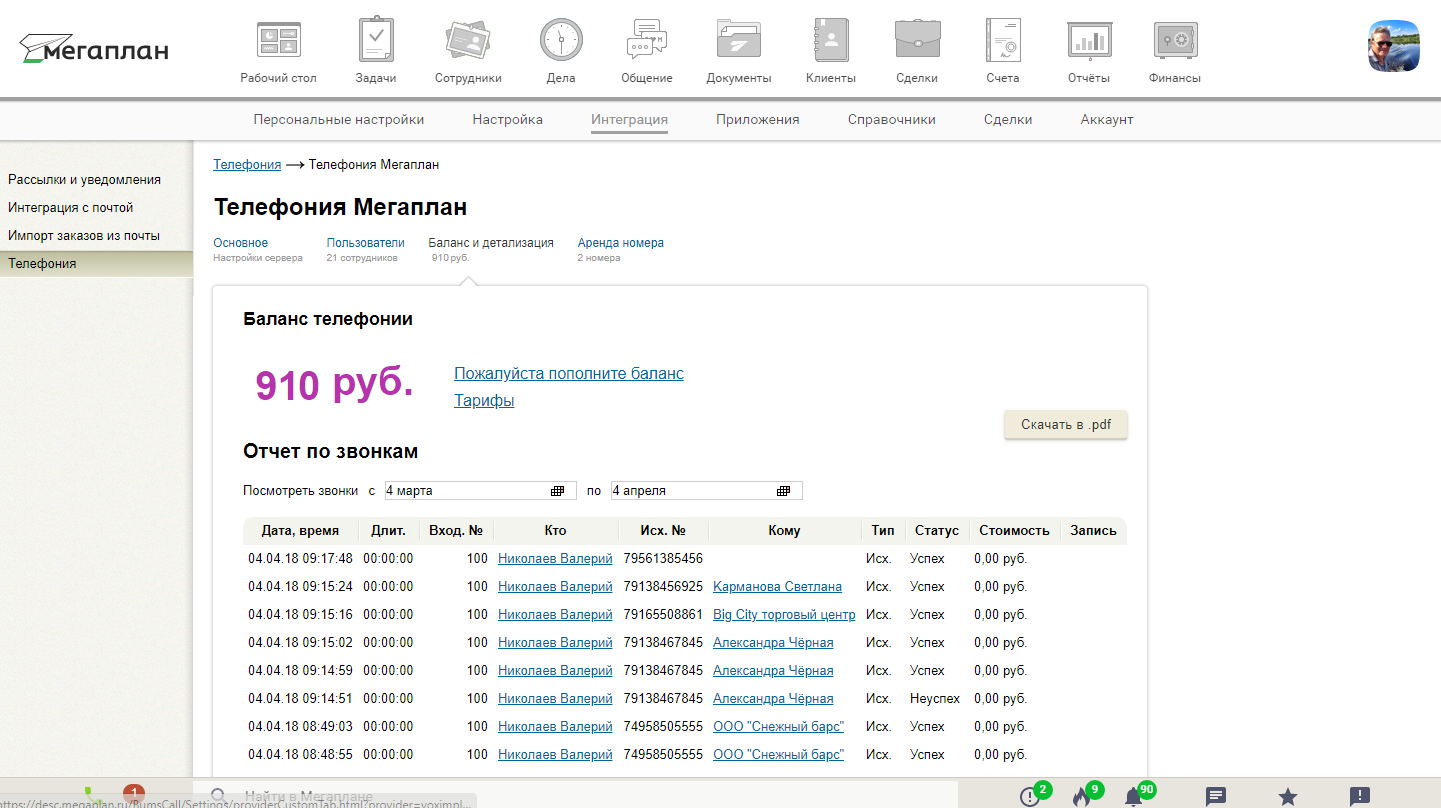Screen dimensions: 1441x808
Task: Open Николаев Валерий in the 09:17:48 row
Action: (555, 559)
